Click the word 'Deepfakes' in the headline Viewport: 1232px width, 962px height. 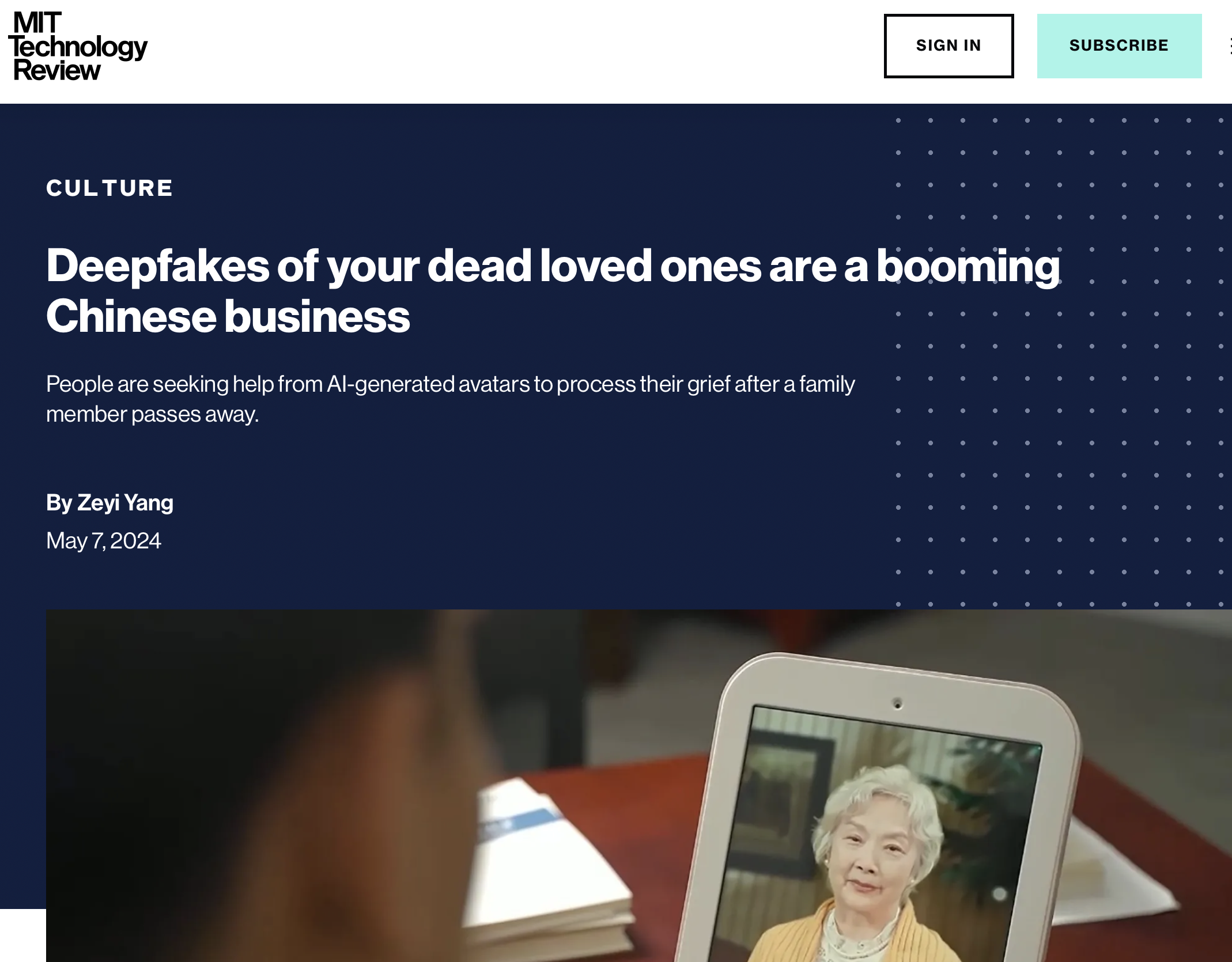tap(157, 266)
